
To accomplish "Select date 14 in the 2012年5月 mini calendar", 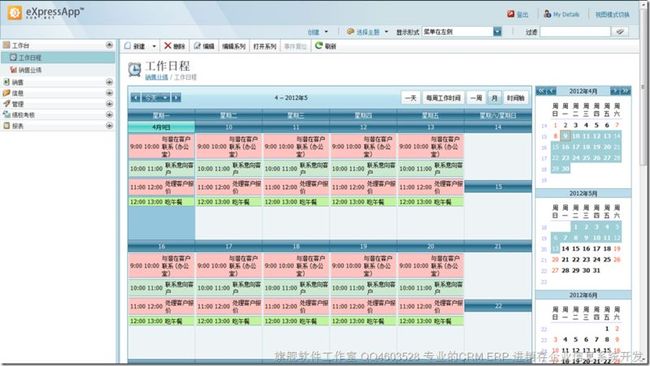I will point(565,249).
